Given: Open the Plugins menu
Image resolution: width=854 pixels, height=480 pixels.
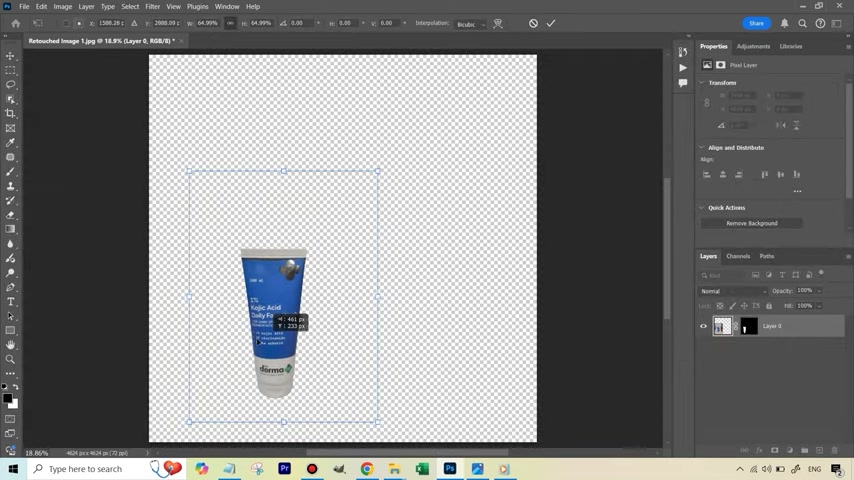Looking at the screenshot, I should tap(197, 7).
